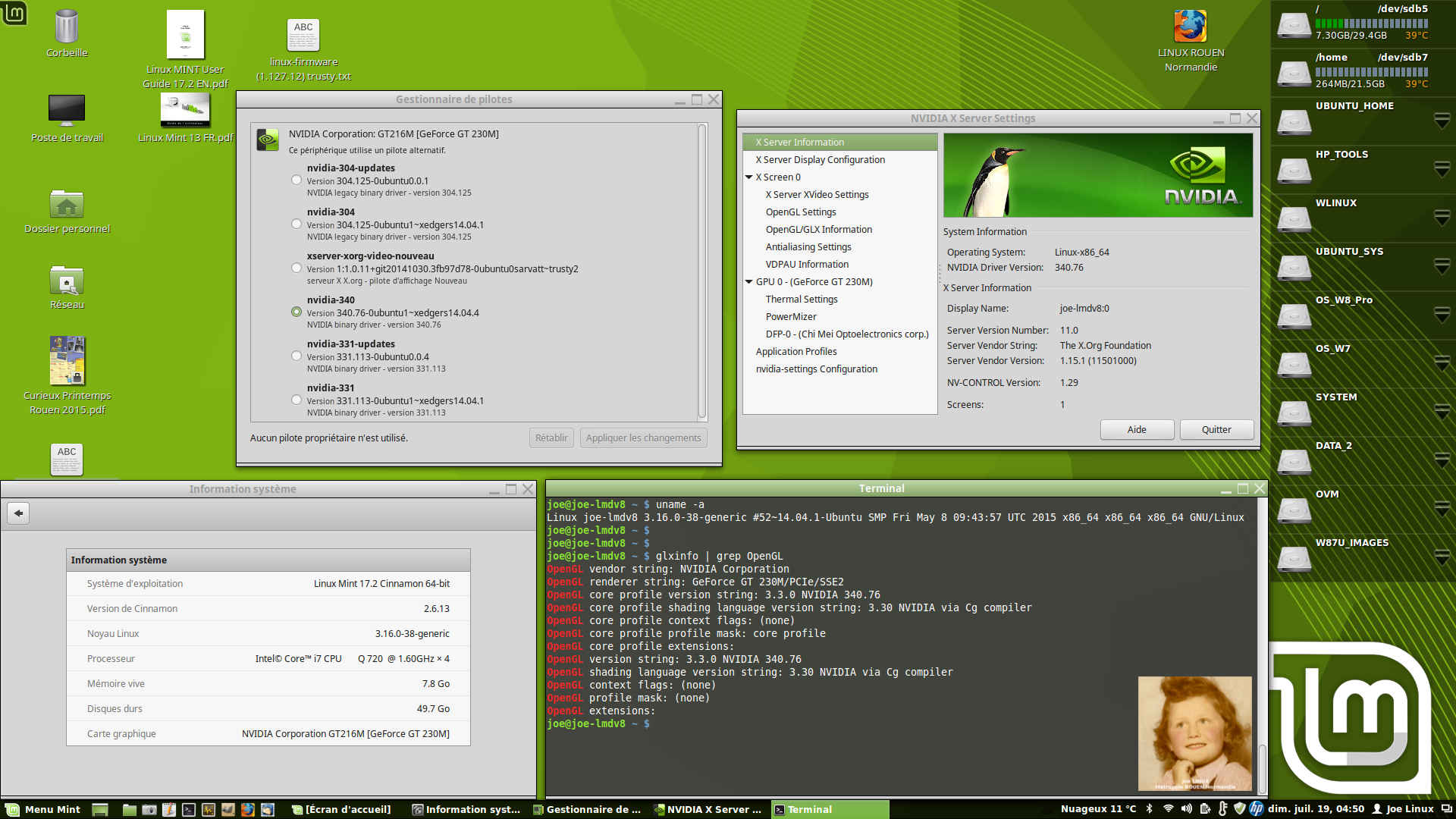
Task: Select the nvidia-331-updates driver radio button
Action: pyautogui.click(x=297, y=356)
